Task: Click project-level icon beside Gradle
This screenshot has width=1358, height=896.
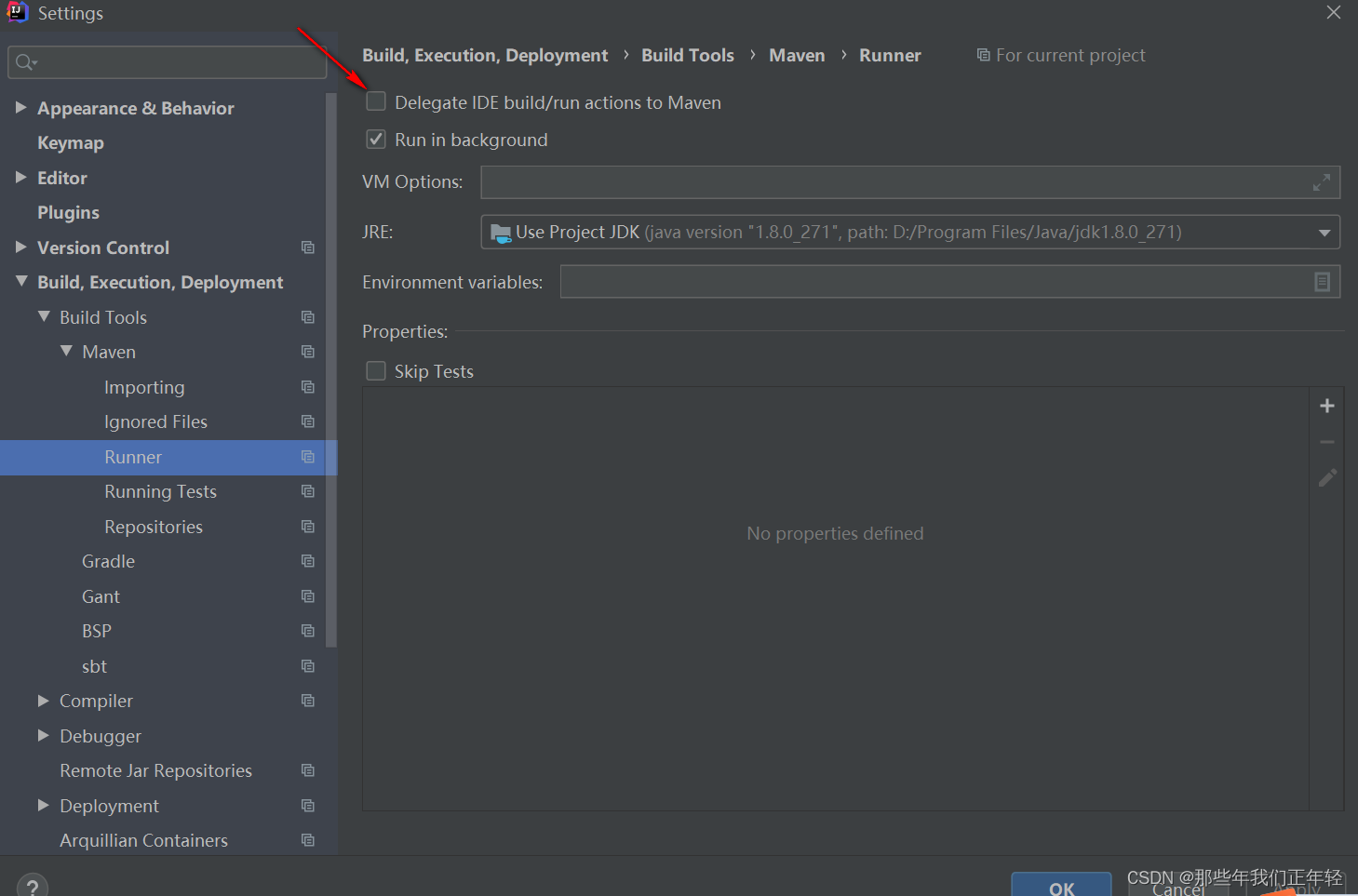Action: pyautogui.click(x=308, y=561)
